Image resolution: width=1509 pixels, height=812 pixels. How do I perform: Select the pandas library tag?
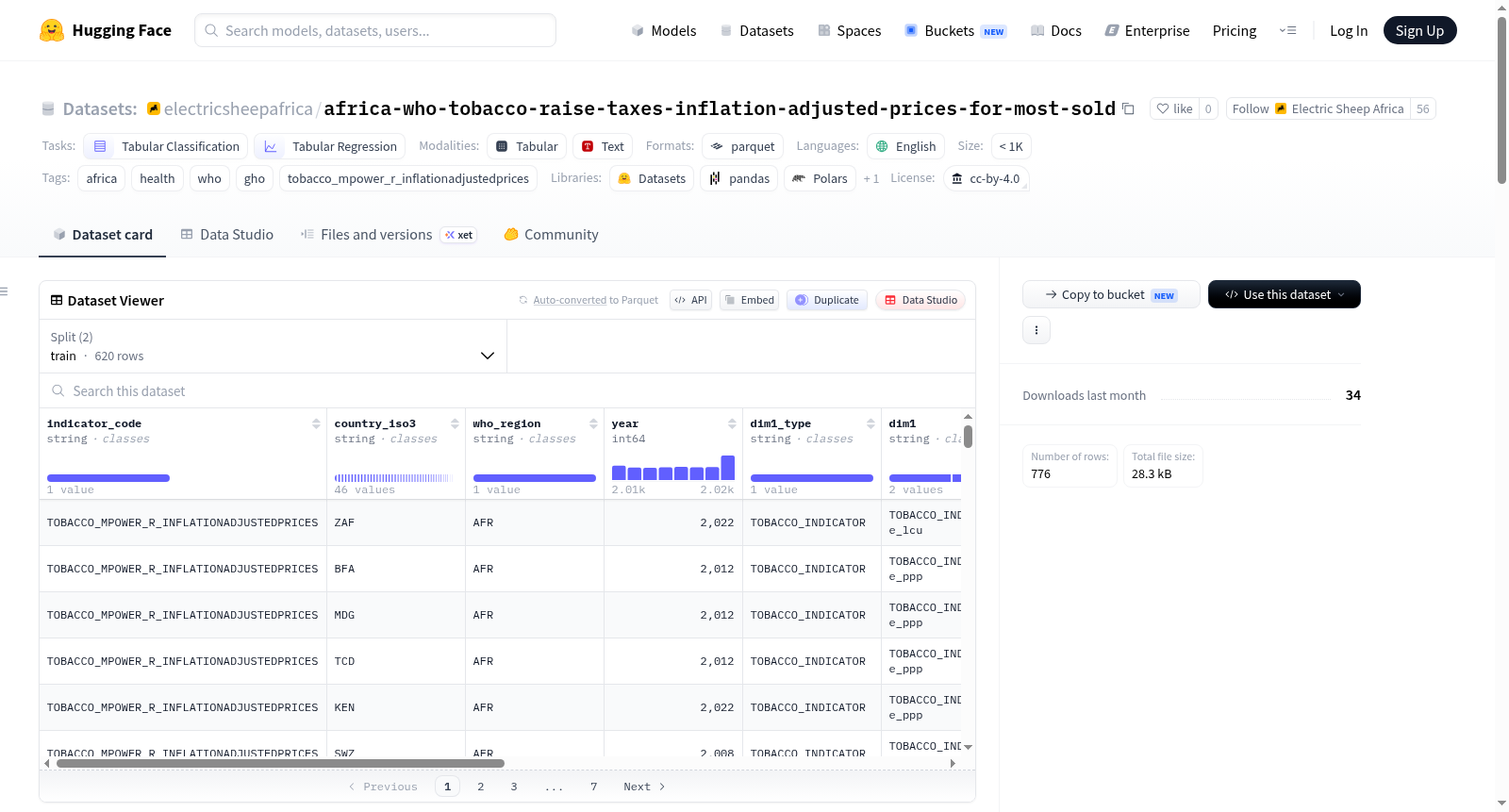pyautogui.click(x=739, y=178)
